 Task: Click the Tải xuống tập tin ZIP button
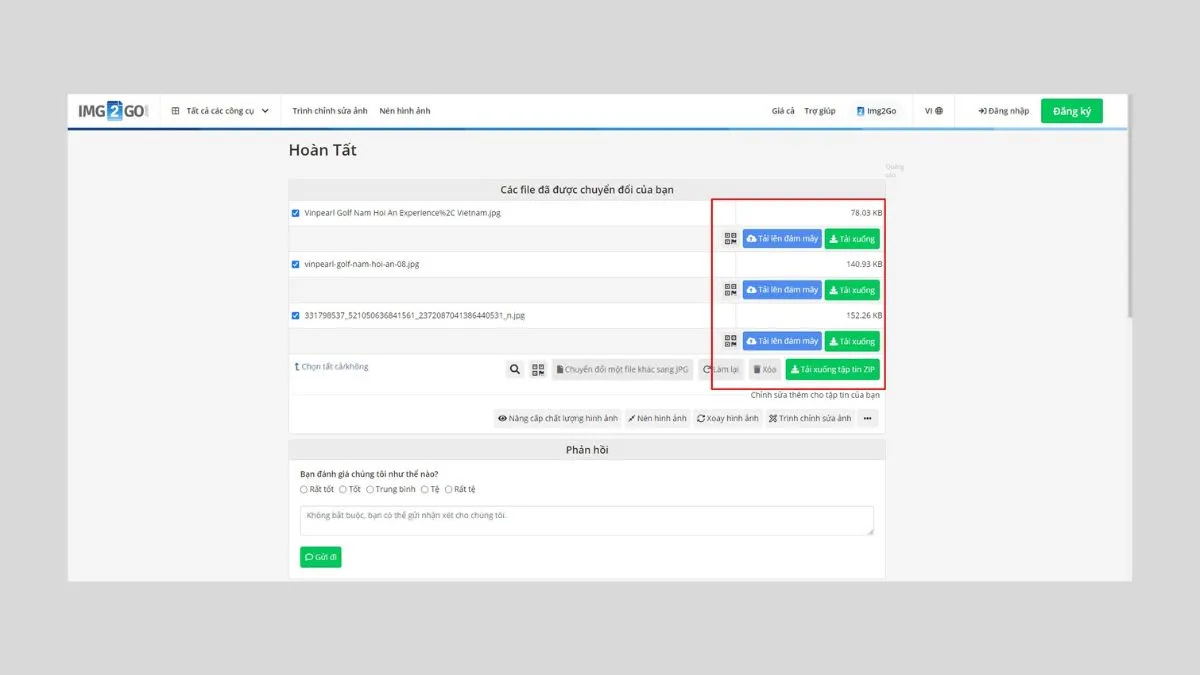pyautogui.click(x=832, y=369)
